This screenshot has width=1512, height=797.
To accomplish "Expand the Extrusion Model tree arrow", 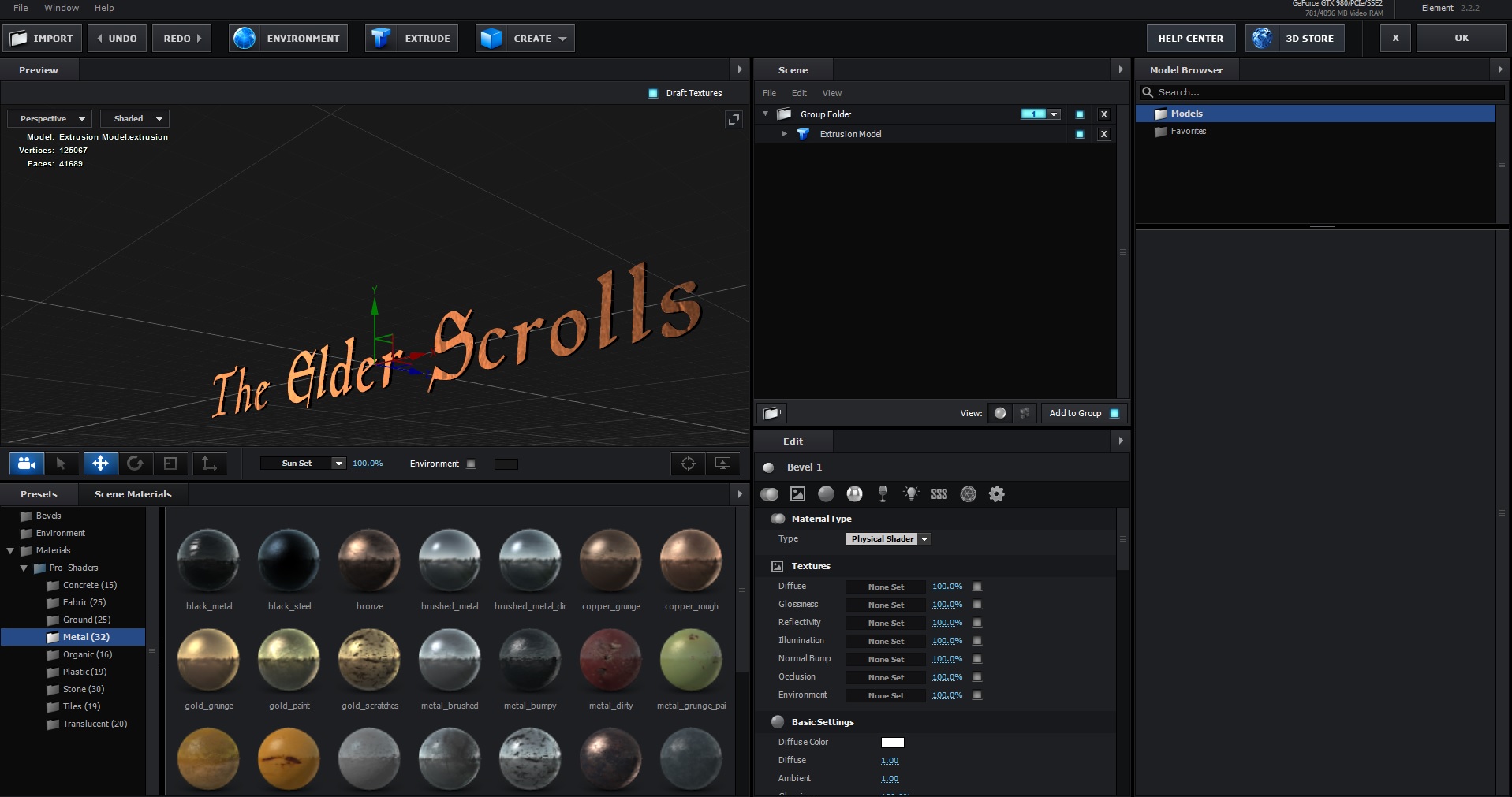I will tap(784, 134).
